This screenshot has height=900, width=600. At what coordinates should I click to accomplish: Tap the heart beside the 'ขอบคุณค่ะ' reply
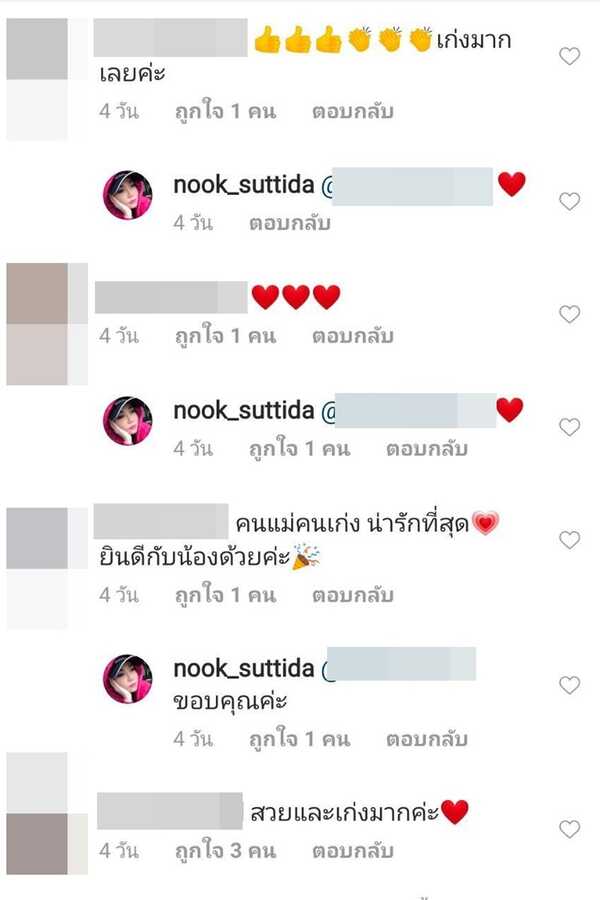(x=569, y=685)
